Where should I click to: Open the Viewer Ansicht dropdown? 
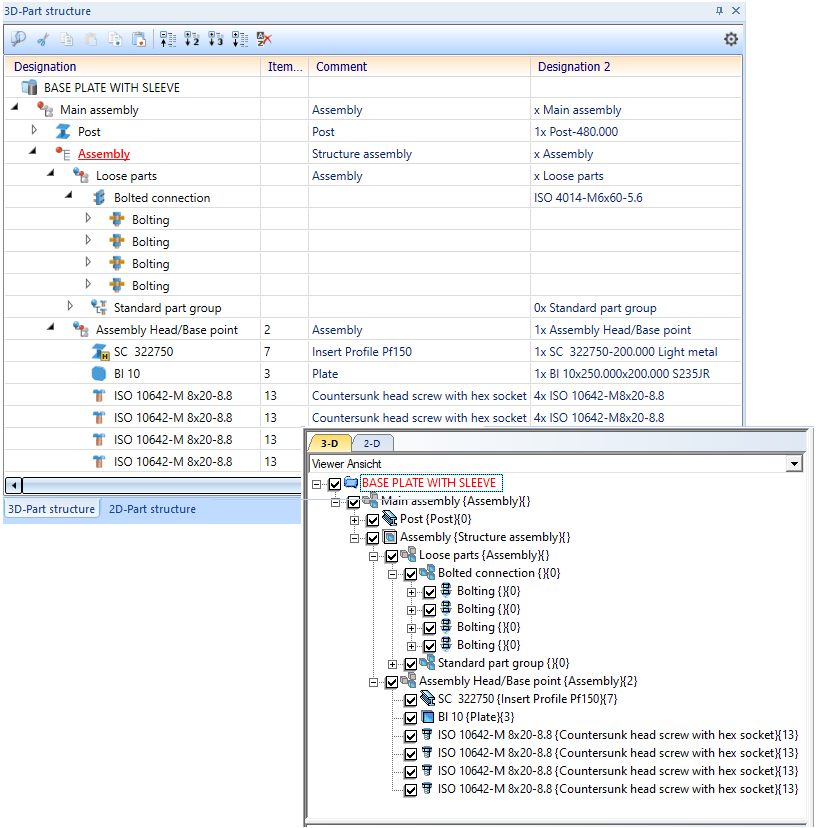795,464
